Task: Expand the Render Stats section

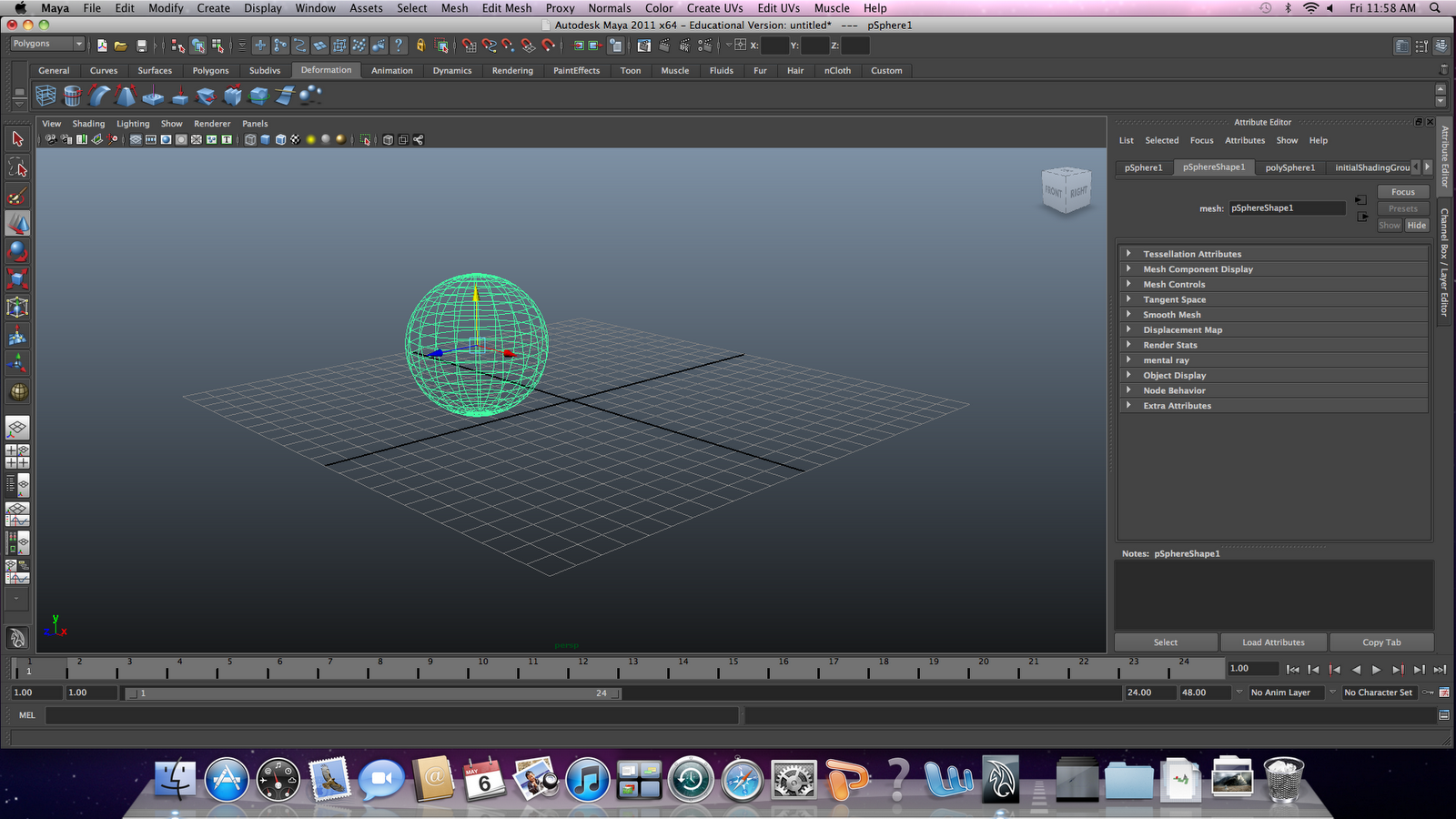Action: [x=1273, y=345]
